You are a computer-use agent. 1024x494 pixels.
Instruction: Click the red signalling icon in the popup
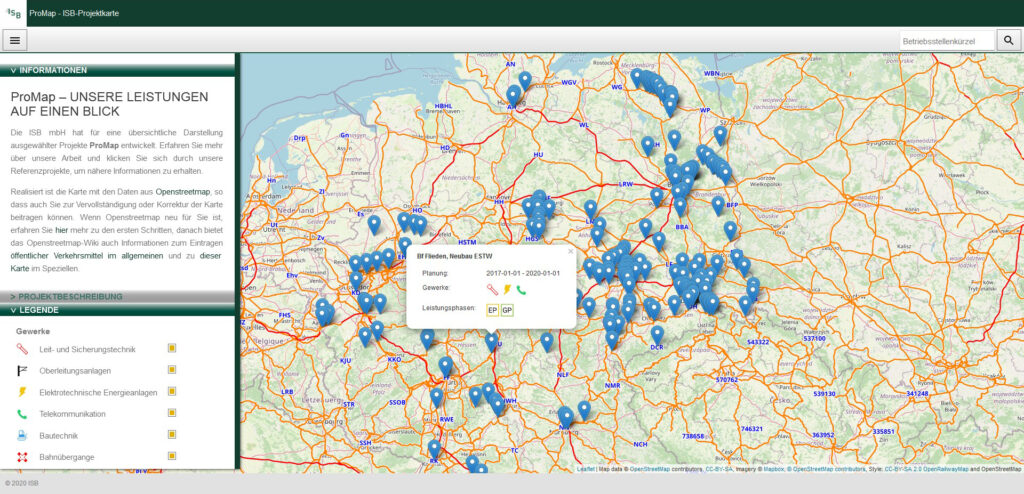[492, 290]
